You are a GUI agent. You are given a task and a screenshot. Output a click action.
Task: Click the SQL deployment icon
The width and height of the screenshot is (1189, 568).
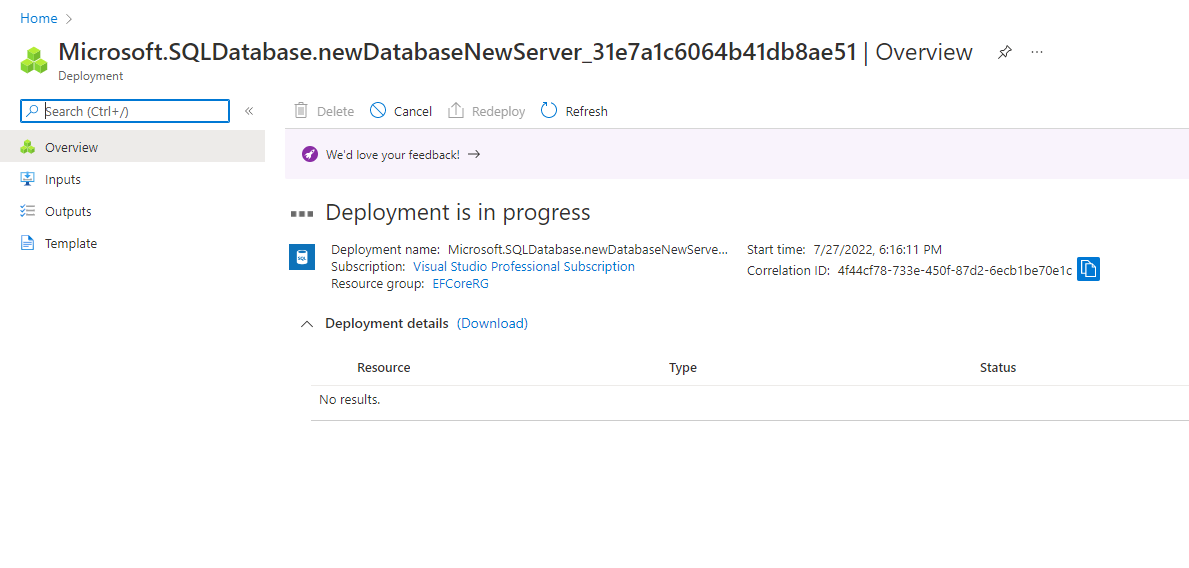(x=302, y=257)
